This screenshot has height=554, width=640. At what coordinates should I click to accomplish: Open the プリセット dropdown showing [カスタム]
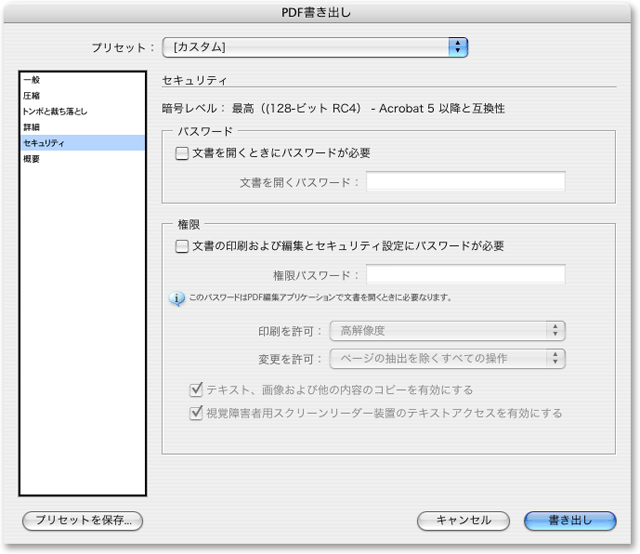[x=316, y=47]
